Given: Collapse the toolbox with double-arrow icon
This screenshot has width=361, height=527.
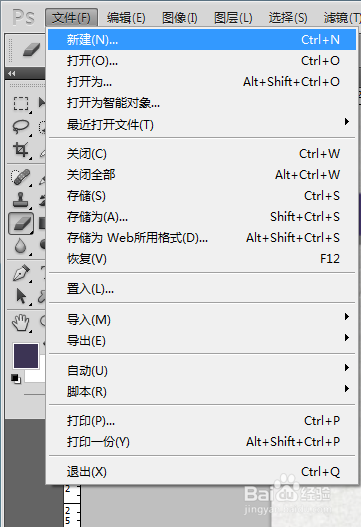Looking at the screenshot, I should (12, 73).
